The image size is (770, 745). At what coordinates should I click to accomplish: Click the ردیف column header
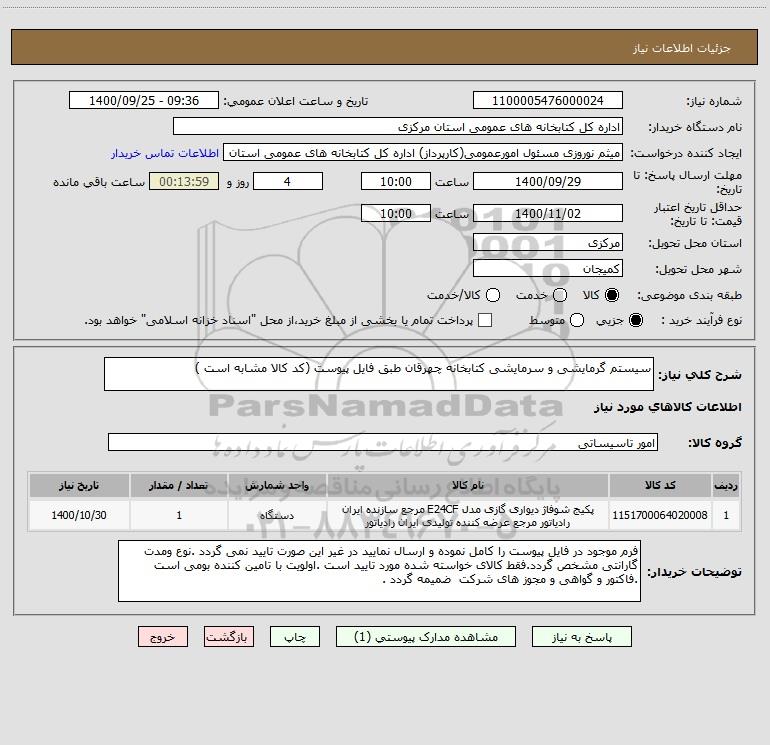click(726, 485)
